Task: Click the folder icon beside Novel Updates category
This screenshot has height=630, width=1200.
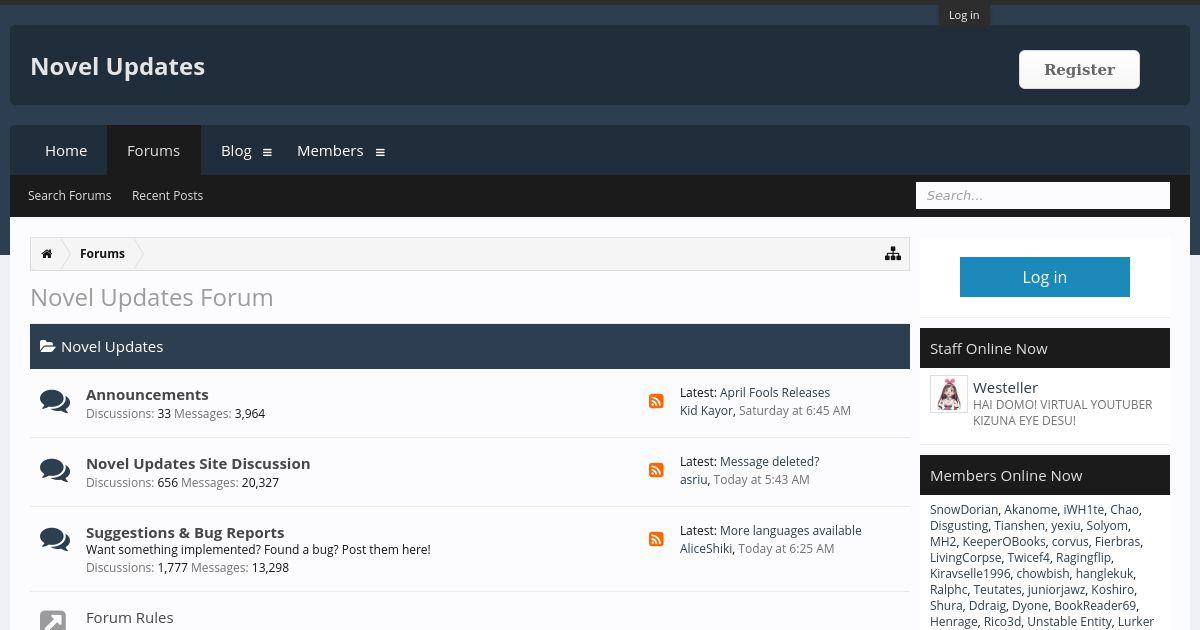Action: coord(47,347)
